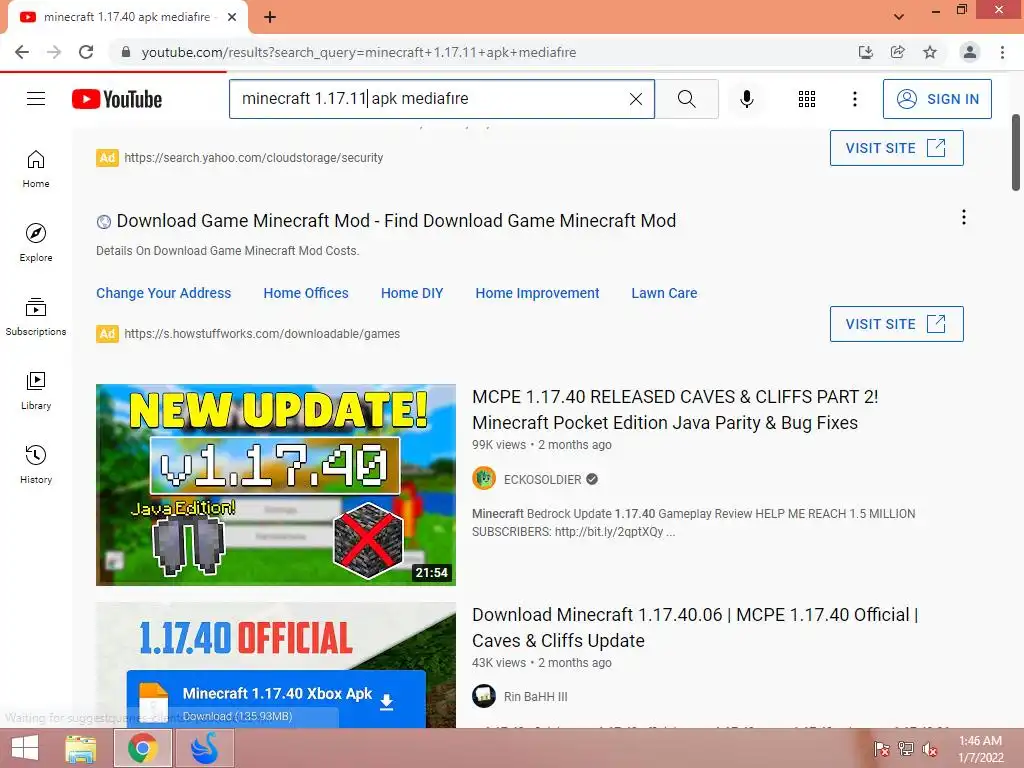The image size is (1024, 768).
Task: Click VISIT SITE for the yahoo cloudstorage ad
Action: pos(897,148)
